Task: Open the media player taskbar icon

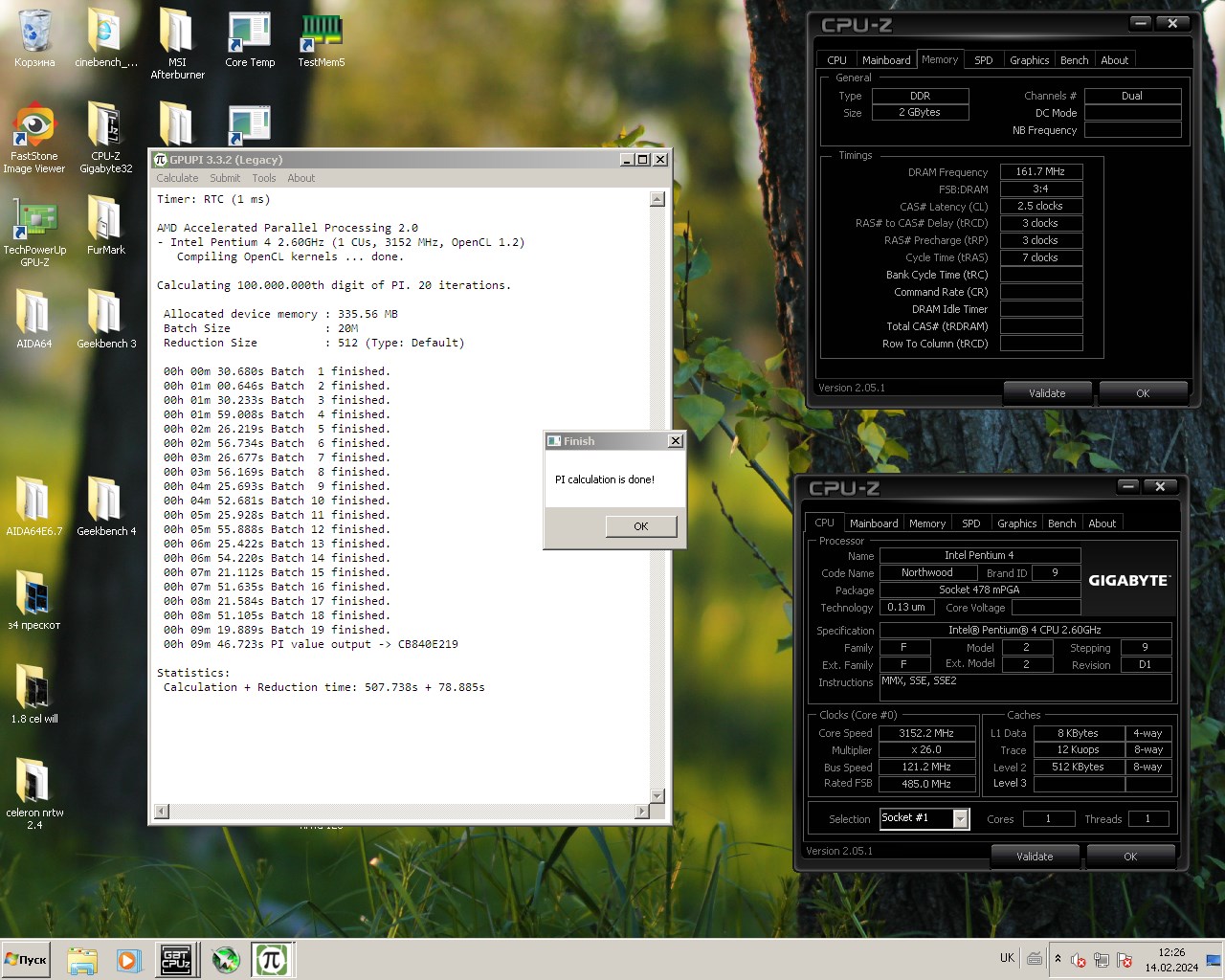Action: point(129,960)
